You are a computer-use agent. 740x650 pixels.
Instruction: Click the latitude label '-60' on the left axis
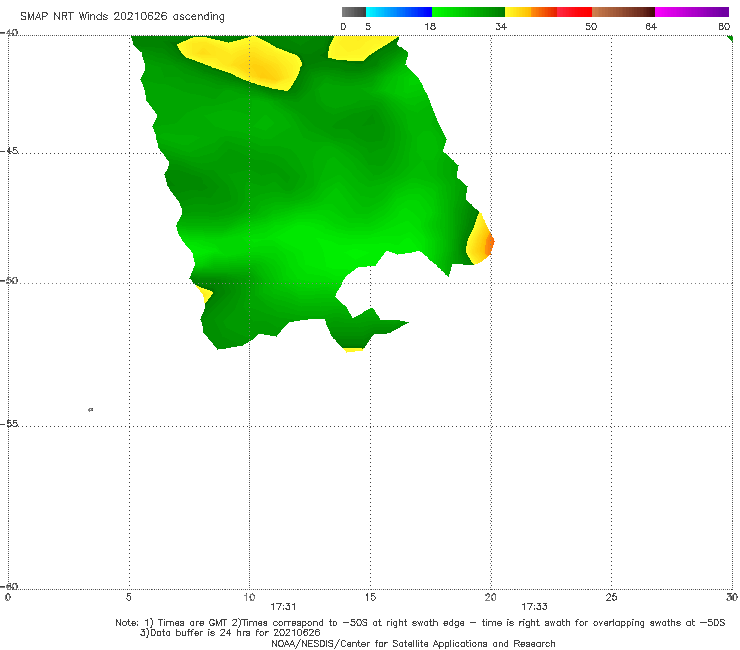pyautogui.click(x=9, y=586)
